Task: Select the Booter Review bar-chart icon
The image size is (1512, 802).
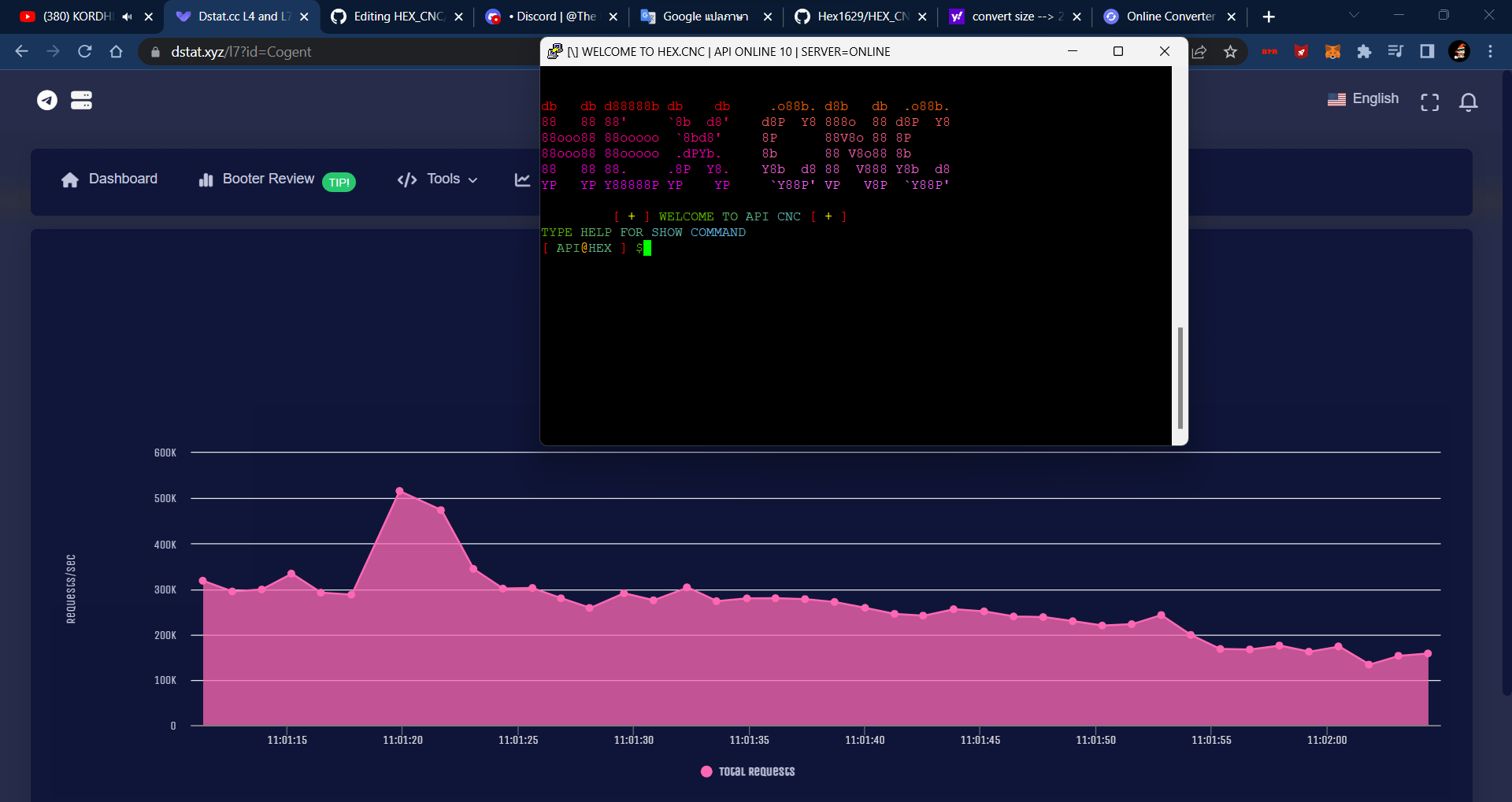Action: point(205,179)
